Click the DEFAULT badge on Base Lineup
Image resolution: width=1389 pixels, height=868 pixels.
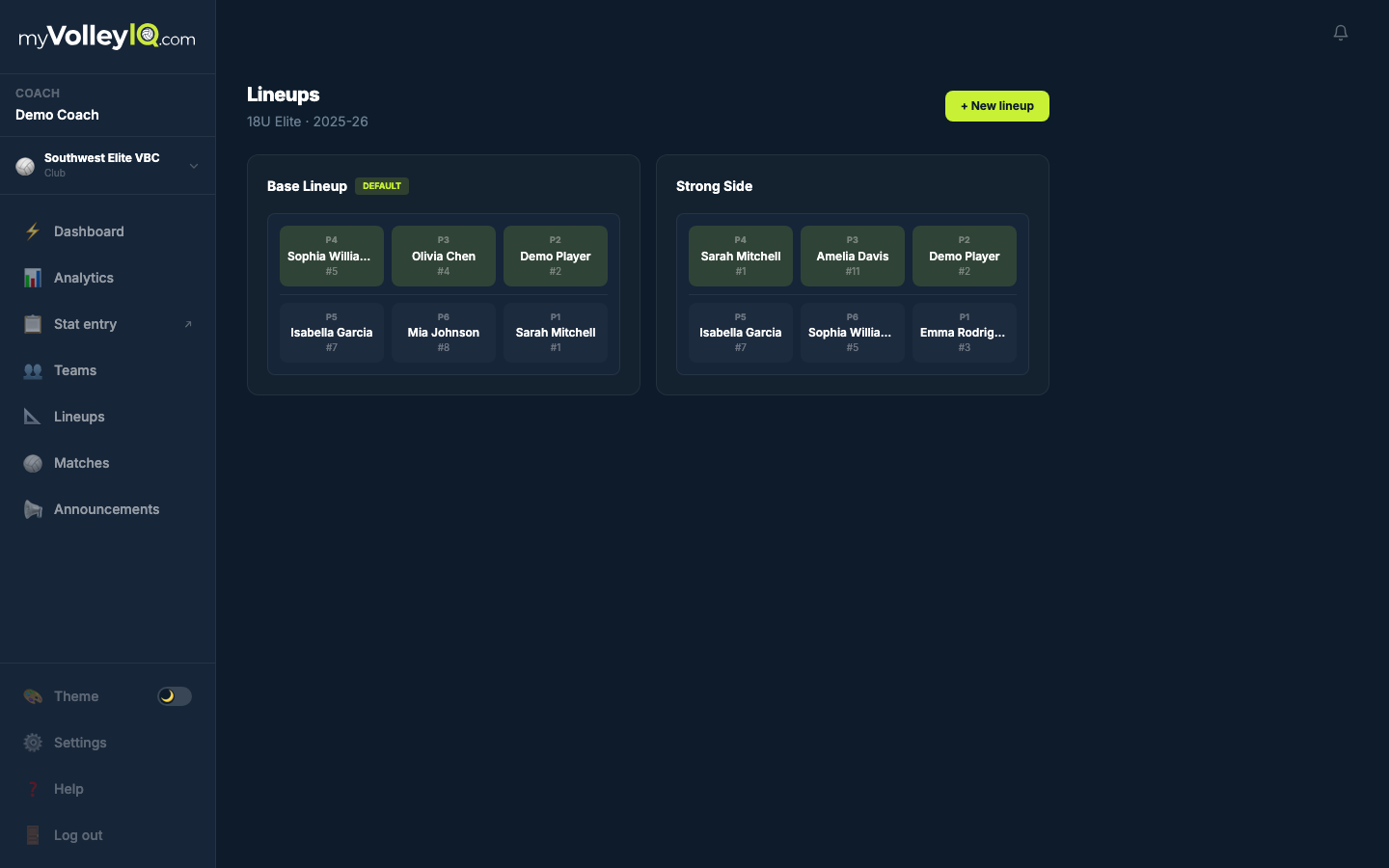pyautogui.click(x=382, y=186)
